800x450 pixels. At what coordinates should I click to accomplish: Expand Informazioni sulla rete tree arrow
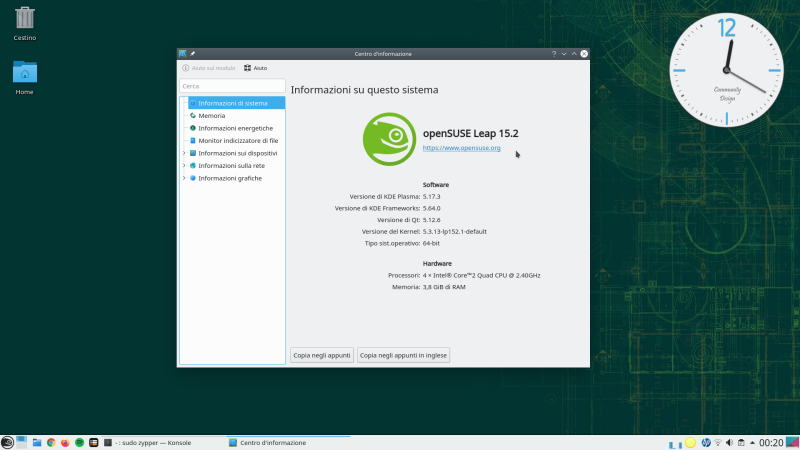point(184,166)
